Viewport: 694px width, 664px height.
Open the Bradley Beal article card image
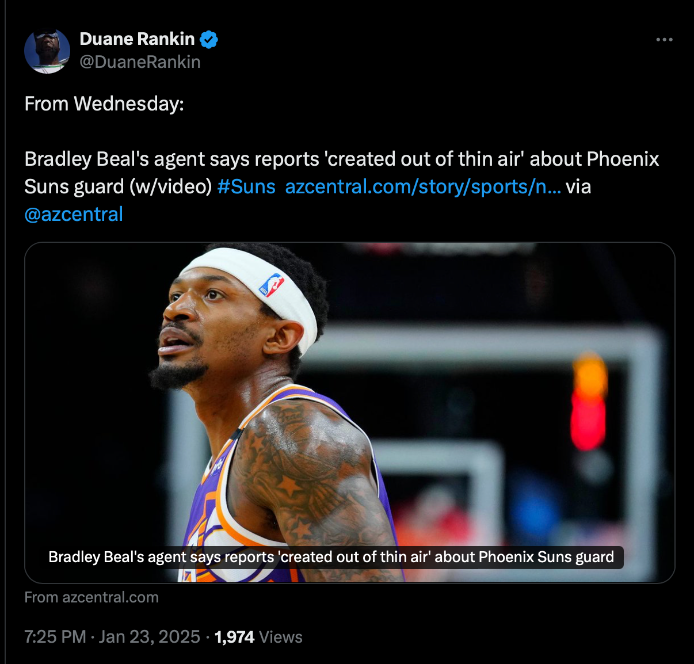tap(350, 412)
